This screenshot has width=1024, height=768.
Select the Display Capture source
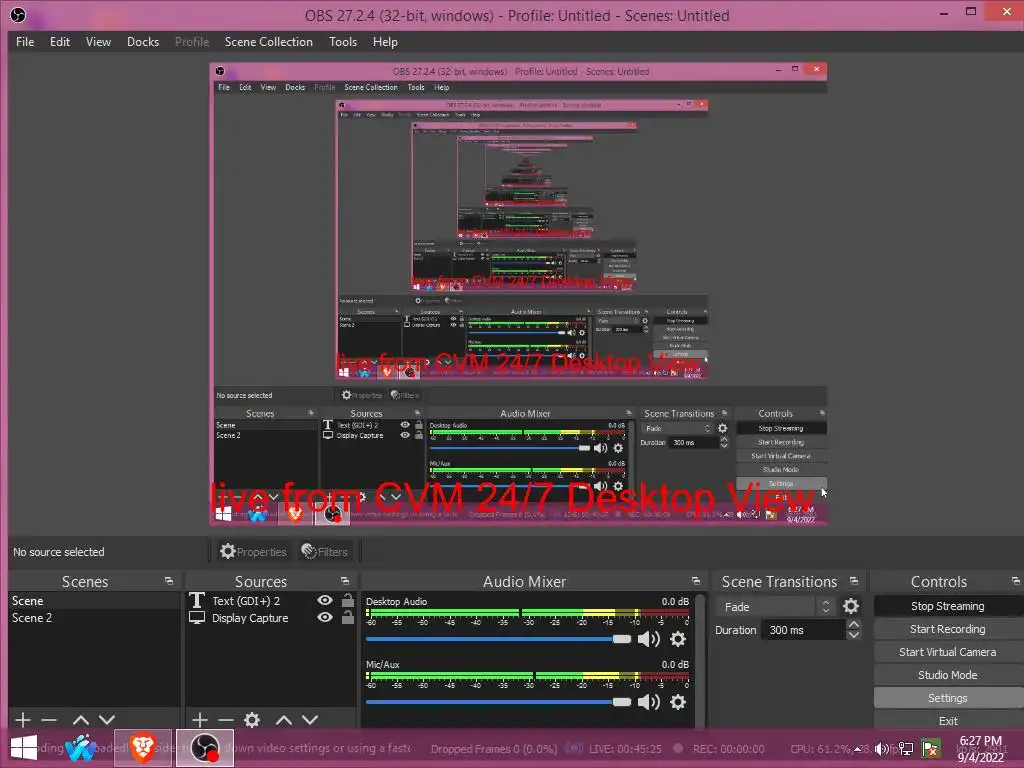[250, 618]
